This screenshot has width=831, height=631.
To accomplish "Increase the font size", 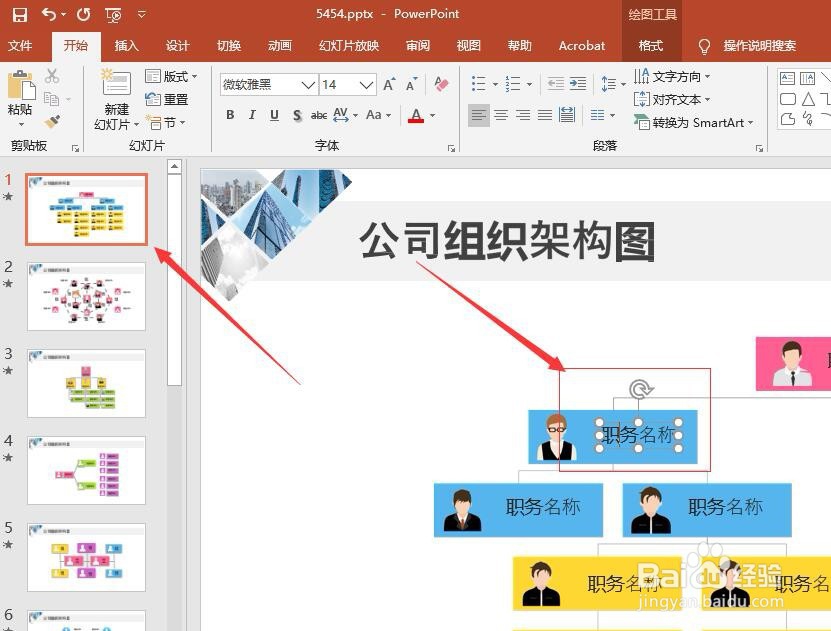I will [389, 85].
